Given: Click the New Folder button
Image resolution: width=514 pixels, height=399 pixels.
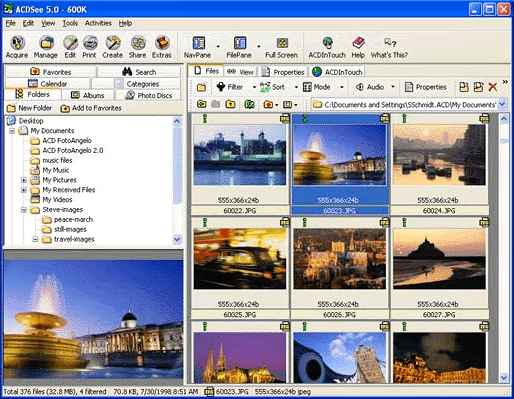Looking at the screenshot, I should (30, 108).
